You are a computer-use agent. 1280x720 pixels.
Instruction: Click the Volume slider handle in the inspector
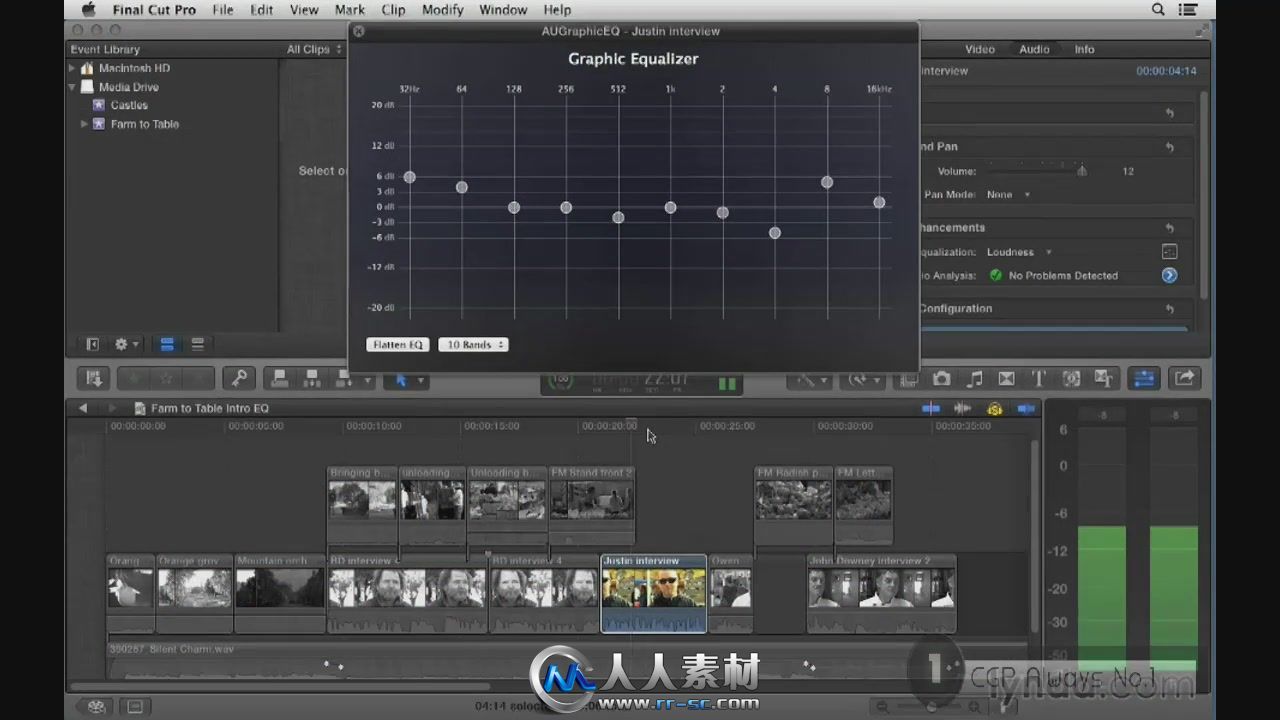tap(1081, 171)
